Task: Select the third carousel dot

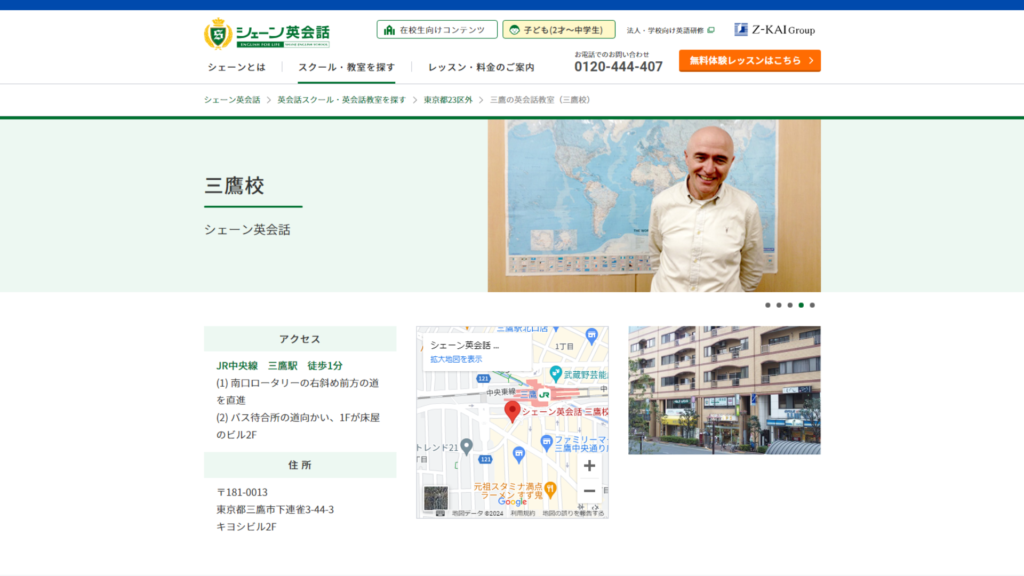Action: coord(790,305)
